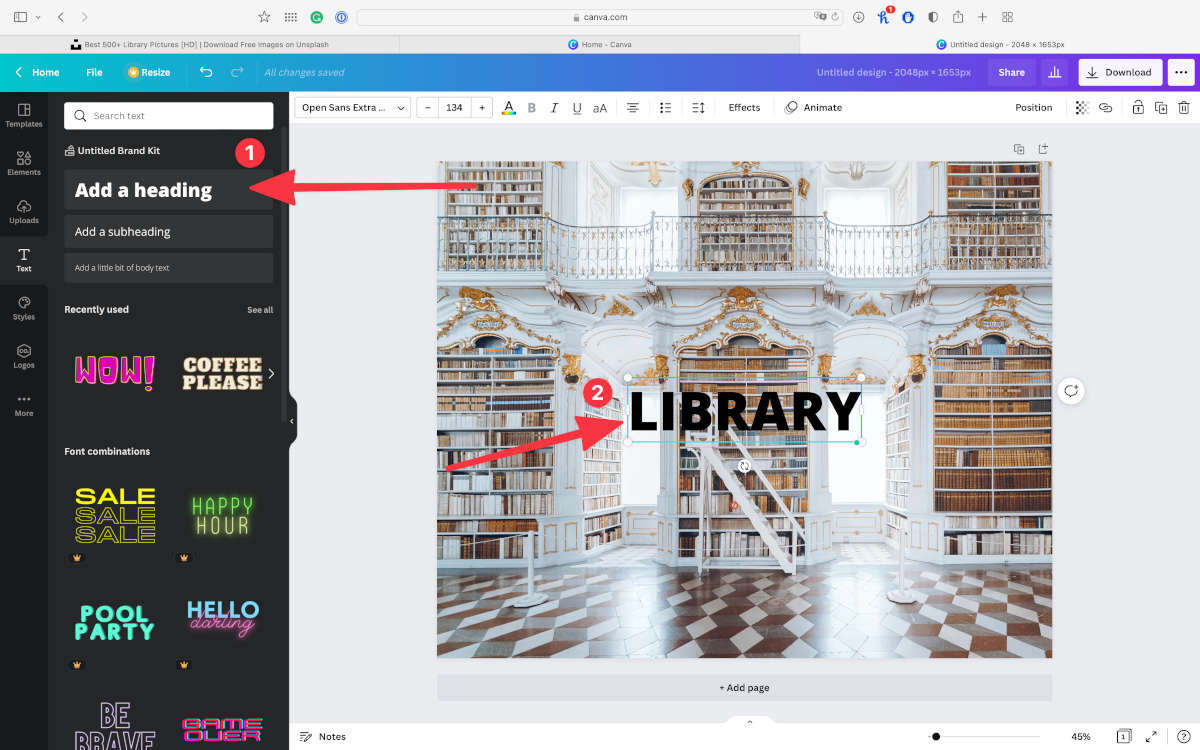Switch to the Unsplash Library Pictures tab
This screenshot has width=1200, height=750.
click(x=200, y=44)
